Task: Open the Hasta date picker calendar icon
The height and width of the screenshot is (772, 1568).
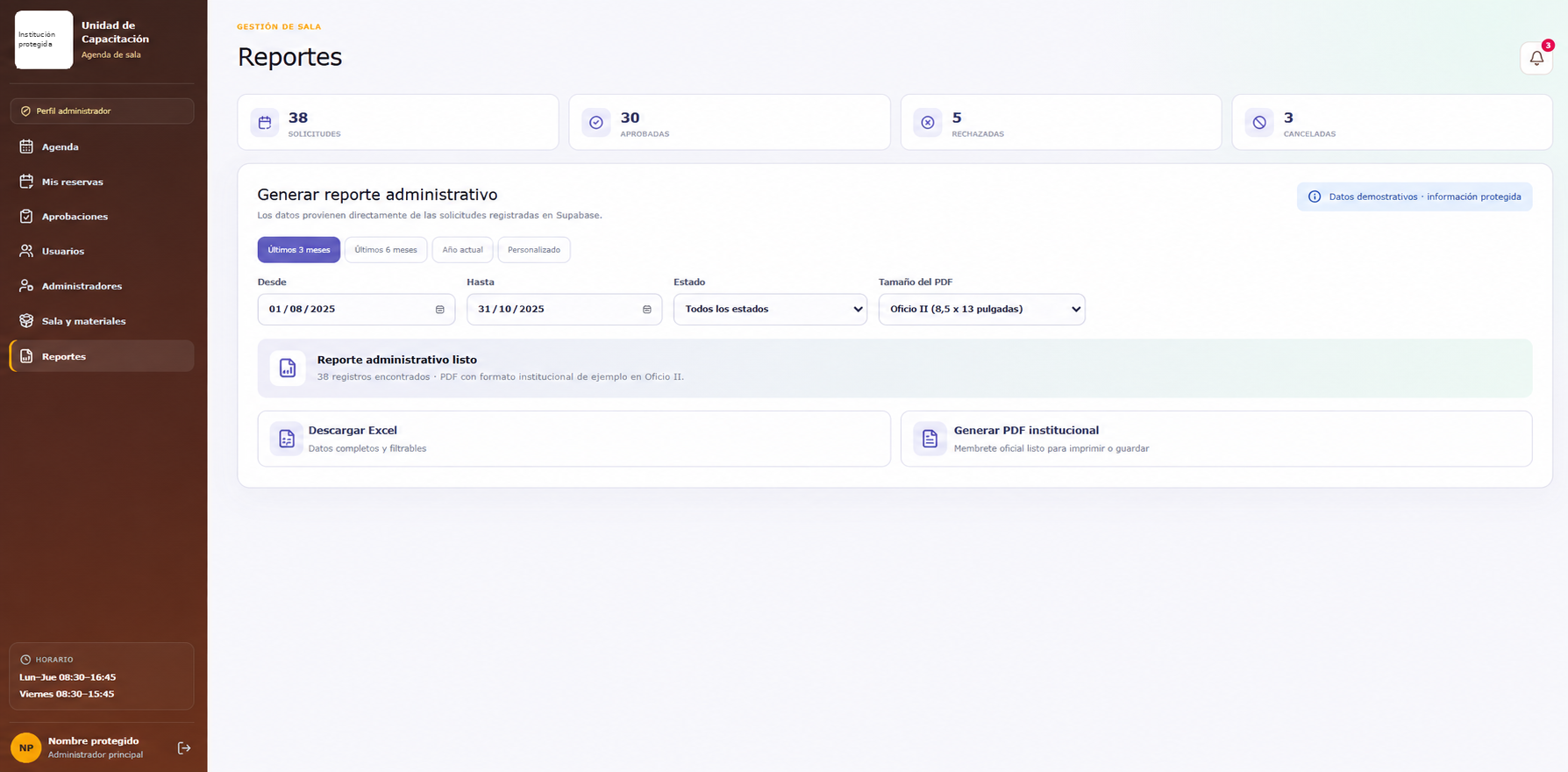Action: [647, 310]
